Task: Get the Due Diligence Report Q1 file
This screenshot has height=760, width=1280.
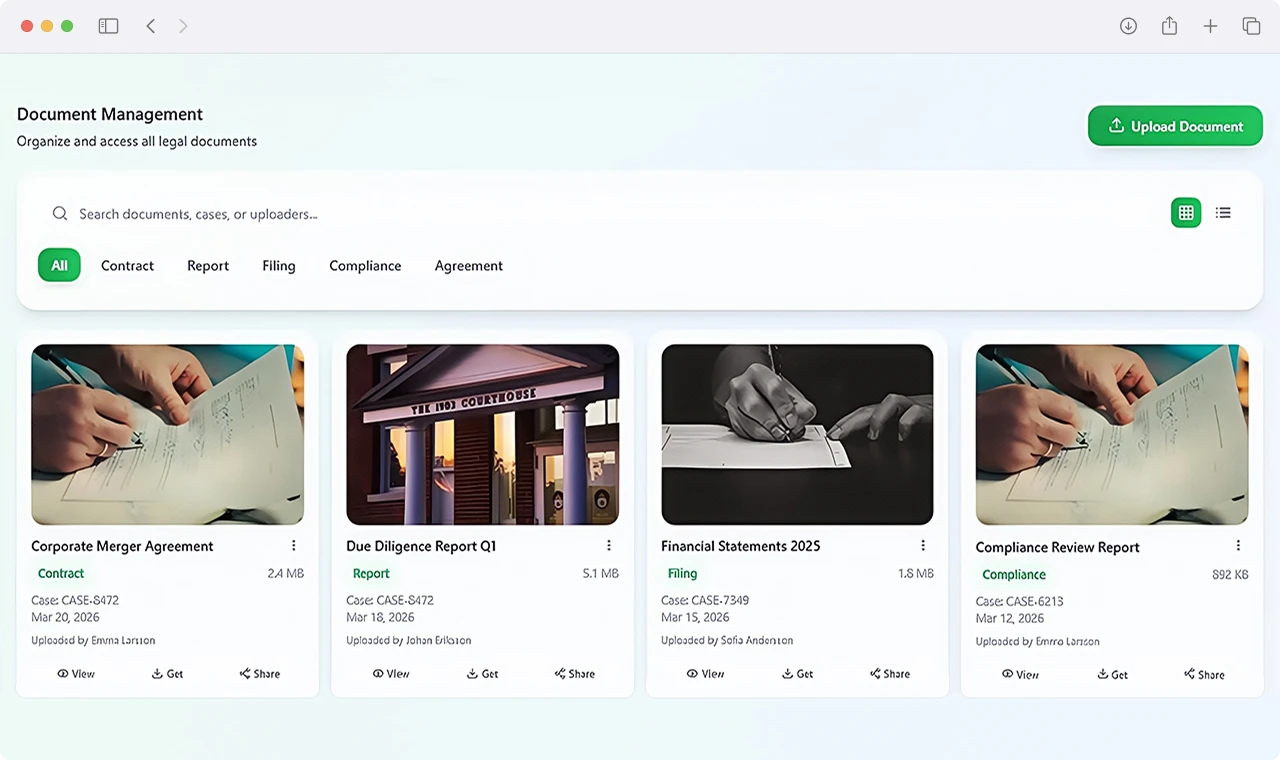Action: point(482,674)
